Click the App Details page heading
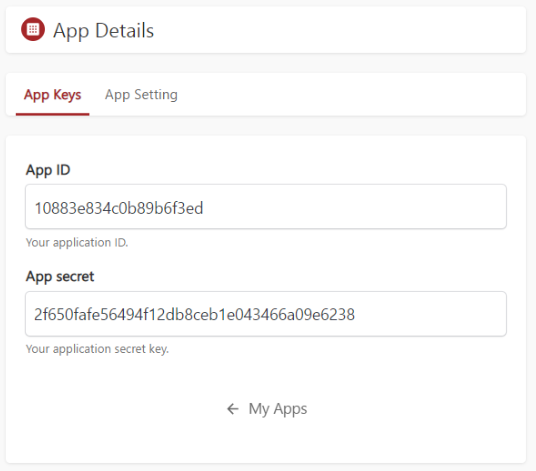Image resolution: width=536 pixels, height=471 pixels. pyautogui.click(x=104, y=30)
